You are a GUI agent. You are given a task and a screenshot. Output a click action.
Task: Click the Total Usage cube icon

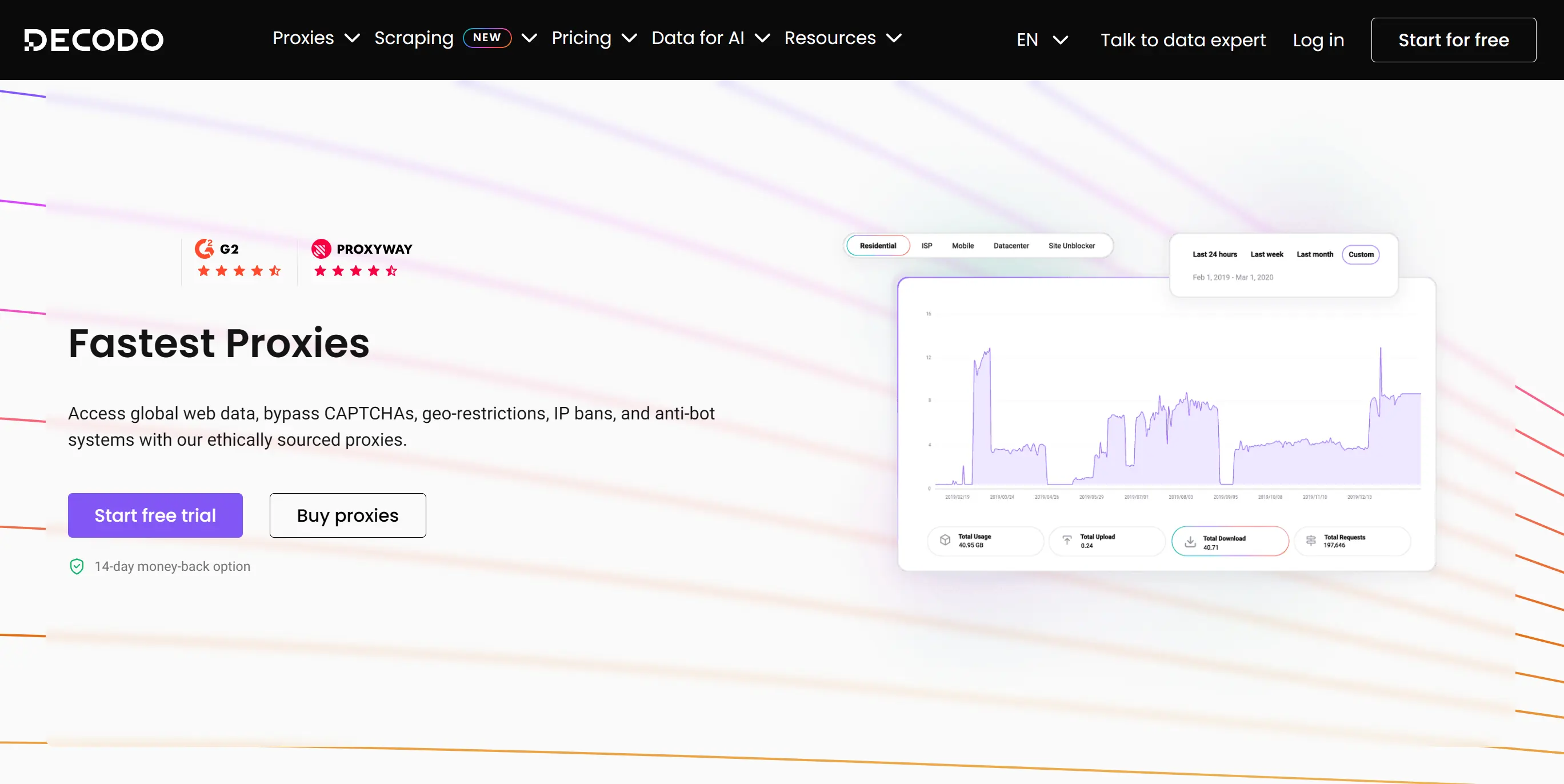coord(945,540)
